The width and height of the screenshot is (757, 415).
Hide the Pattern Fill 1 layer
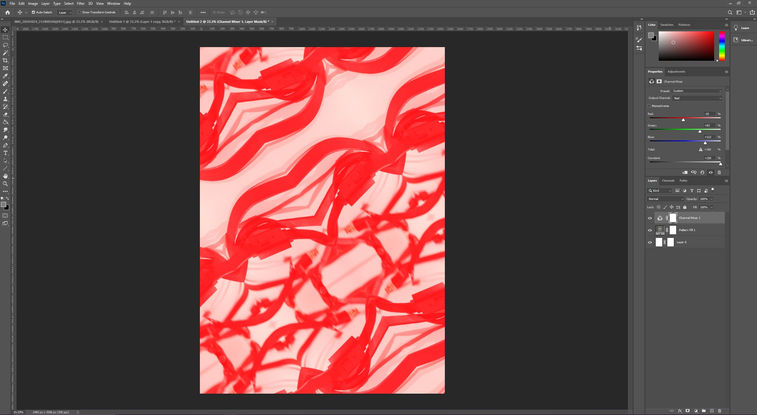[x=650, y=230]
